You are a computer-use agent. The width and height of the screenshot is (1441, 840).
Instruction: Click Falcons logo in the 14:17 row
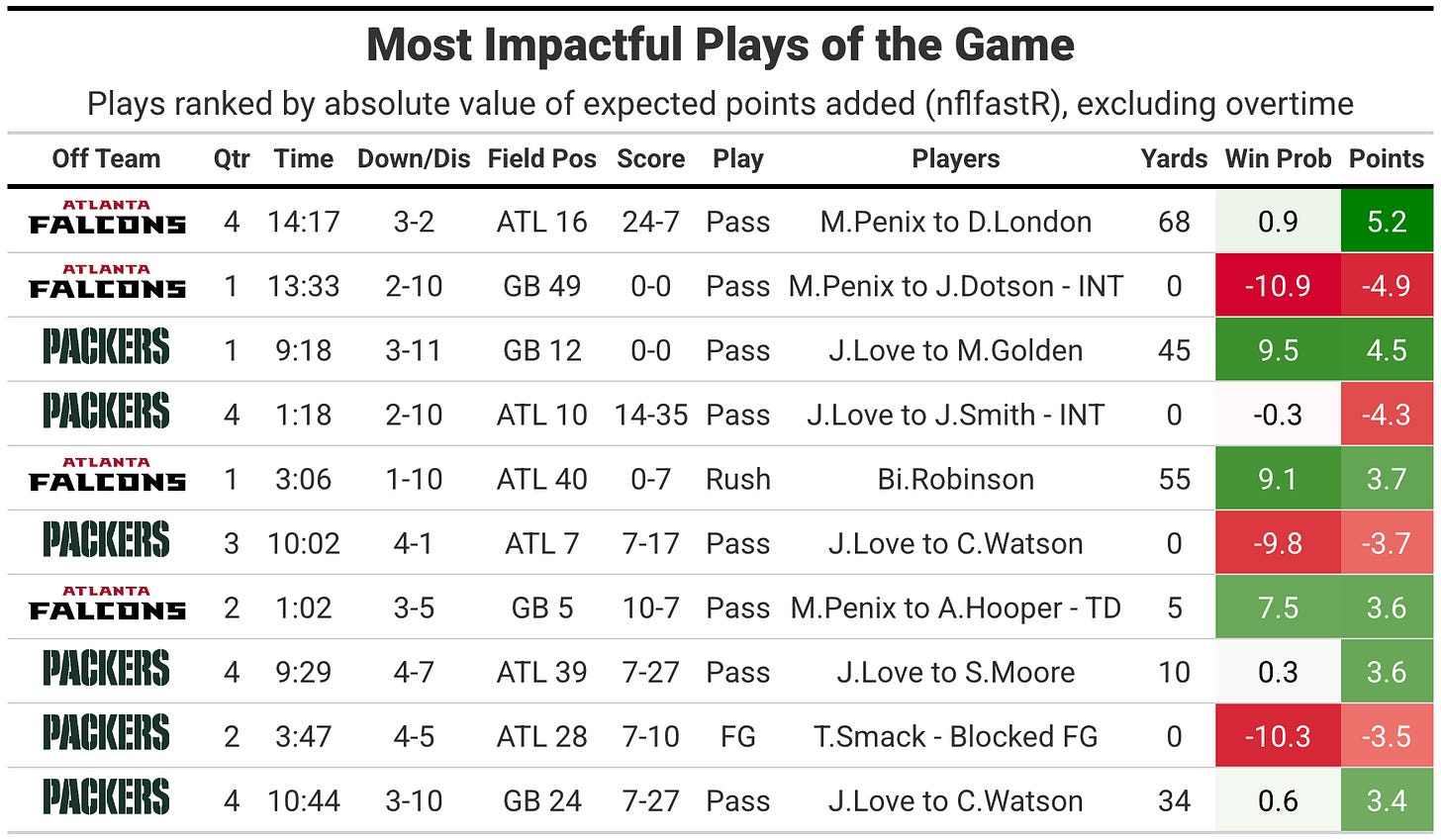point(107,218)
